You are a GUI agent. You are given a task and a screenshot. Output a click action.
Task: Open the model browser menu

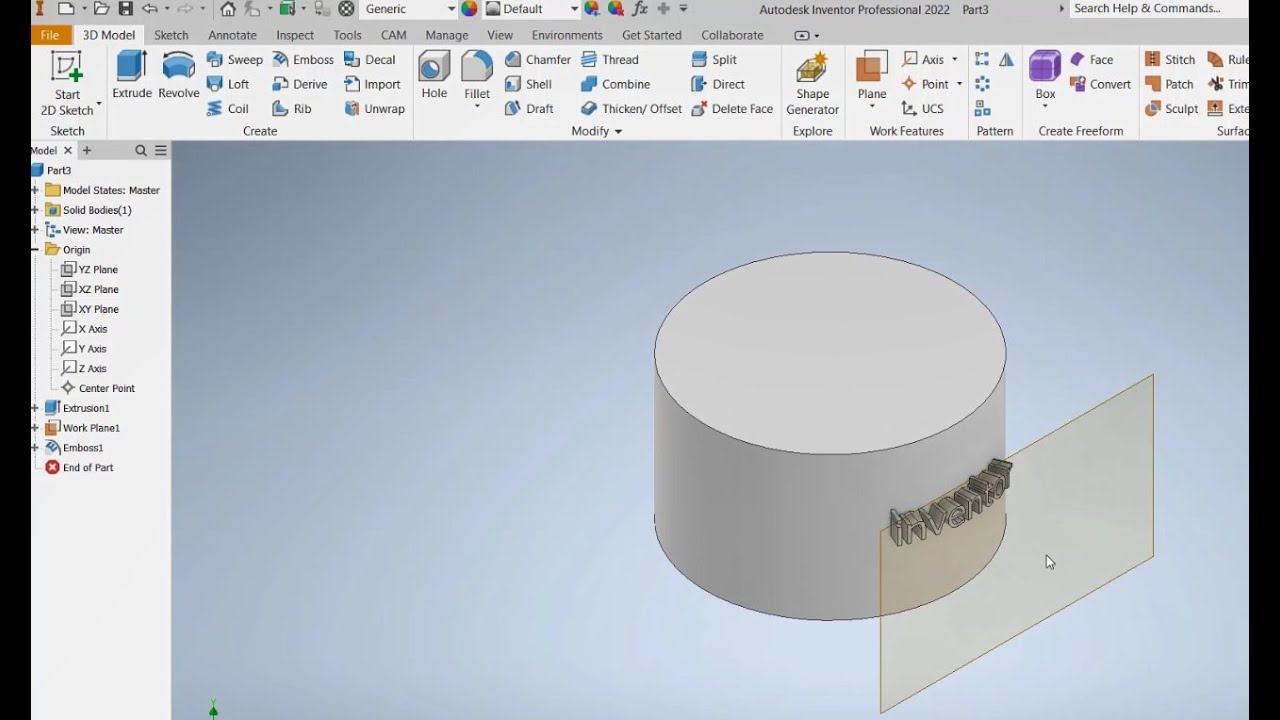click(160, 151)
